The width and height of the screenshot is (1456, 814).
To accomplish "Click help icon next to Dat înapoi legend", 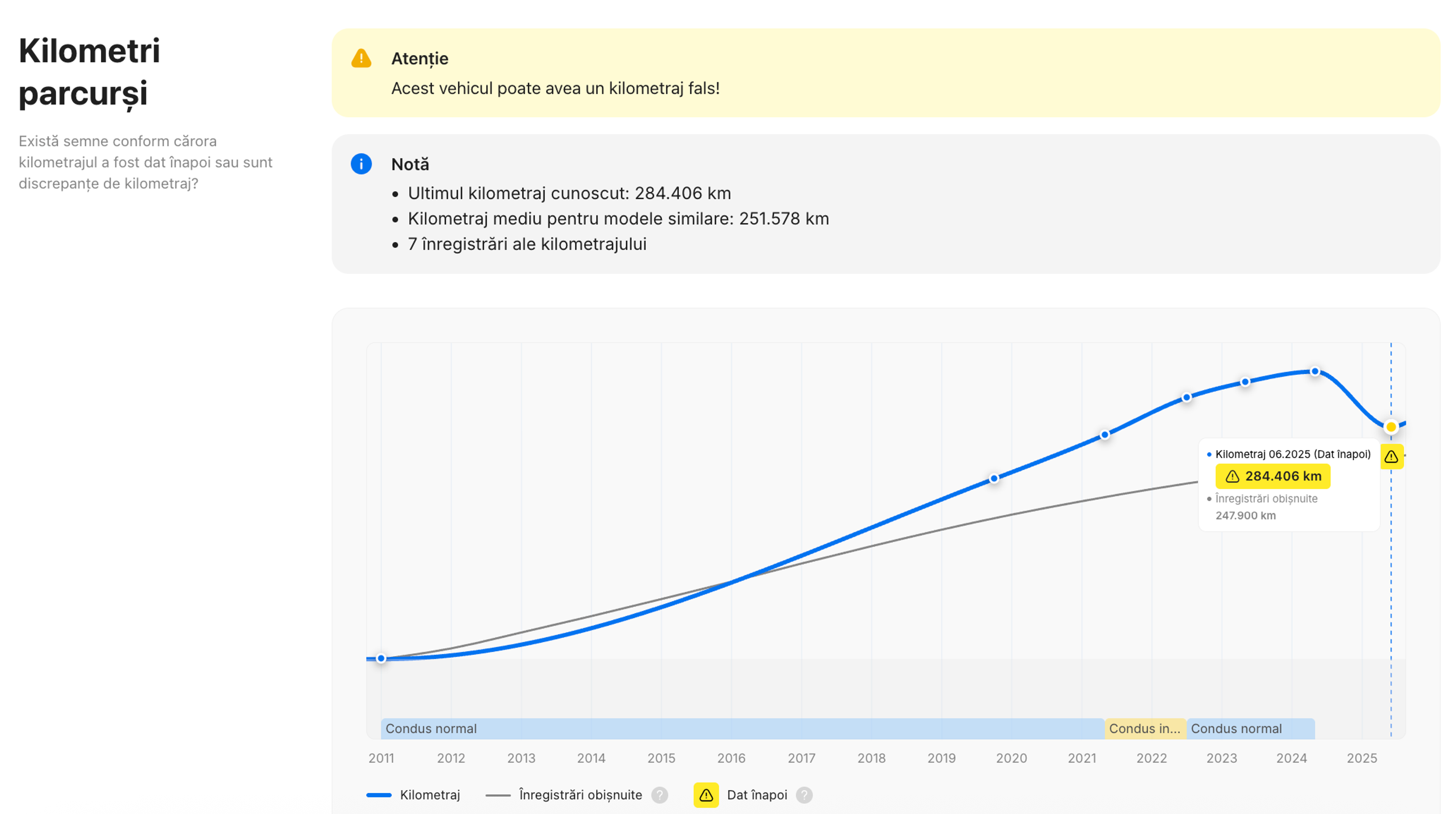I will pos(804,795).
